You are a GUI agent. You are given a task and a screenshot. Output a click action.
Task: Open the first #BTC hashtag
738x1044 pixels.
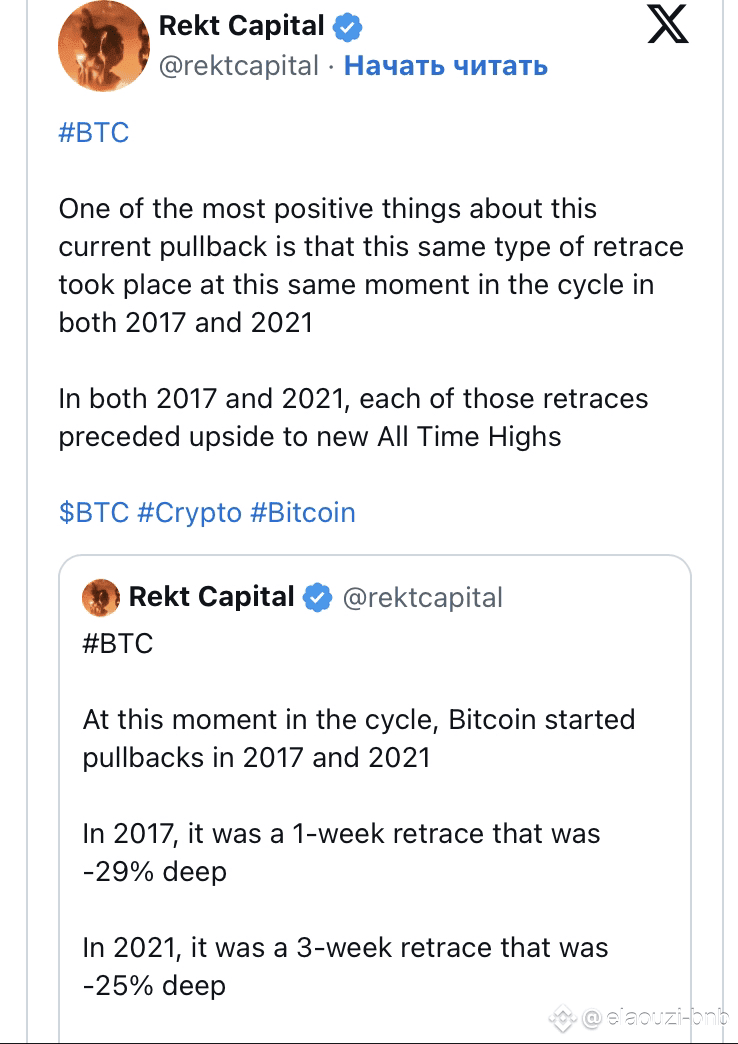pos(94,132)
